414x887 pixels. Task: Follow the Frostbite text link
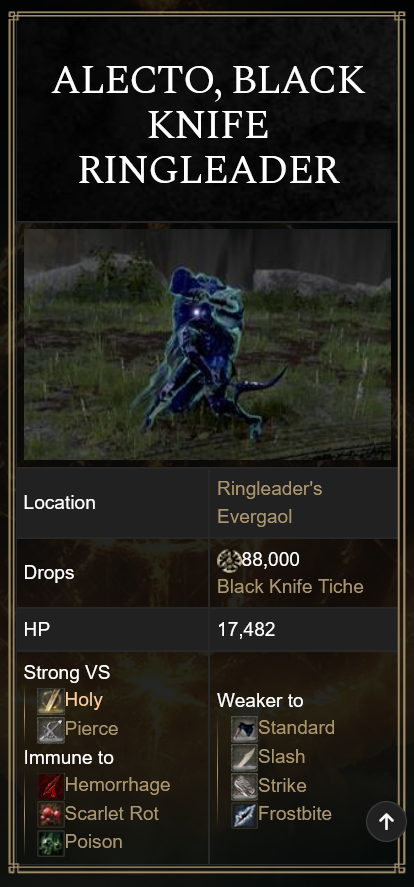click(x=295, y=813)
